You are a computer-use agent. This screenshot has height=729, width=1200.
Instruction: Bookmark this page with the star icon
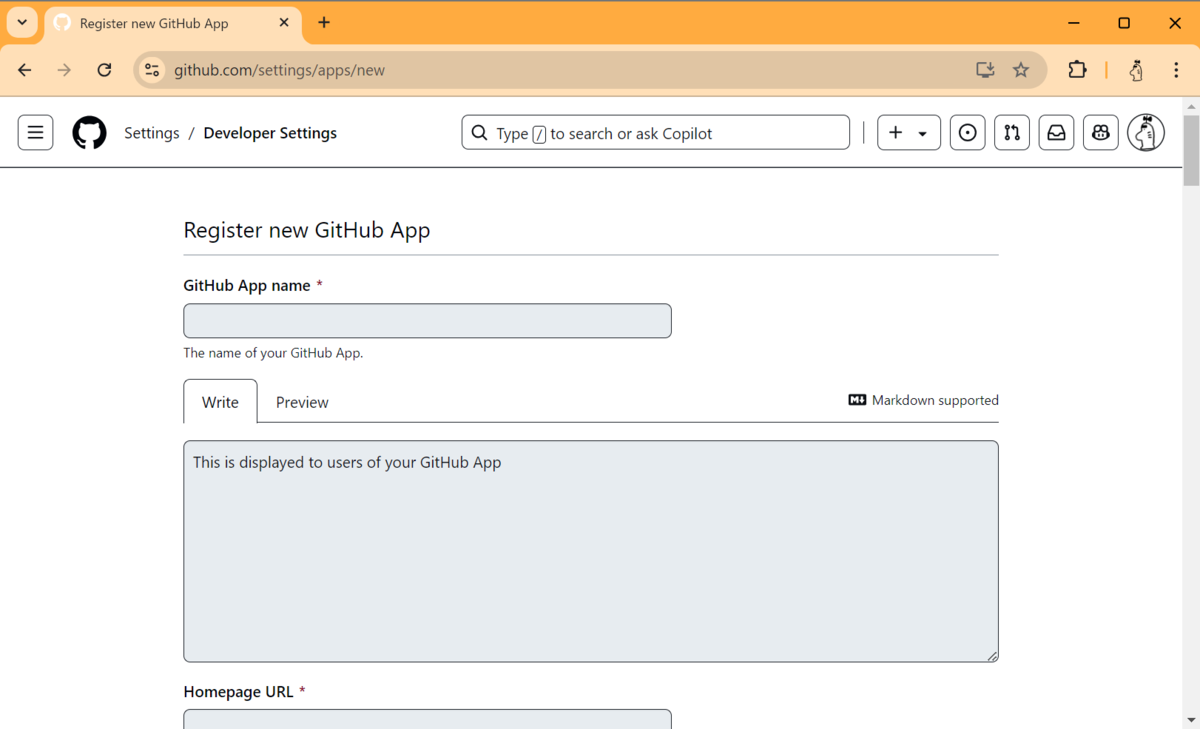tap(1021, 70)
